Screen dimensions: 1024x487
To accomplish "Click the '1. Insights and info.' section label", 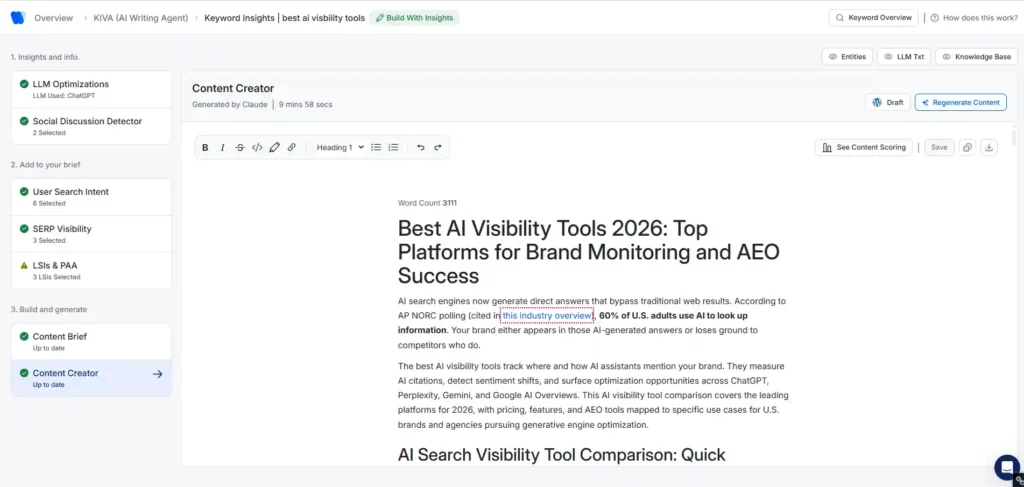I will click(x=45, y=57).
